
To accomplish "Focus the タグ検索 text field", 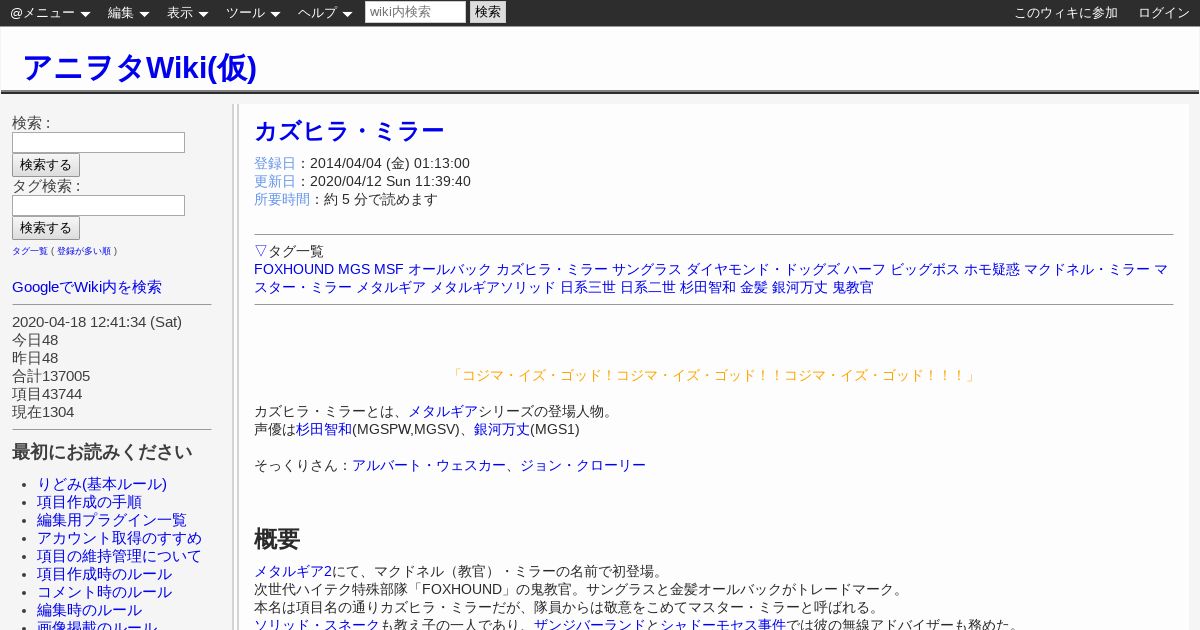I will tap(98, 205).
